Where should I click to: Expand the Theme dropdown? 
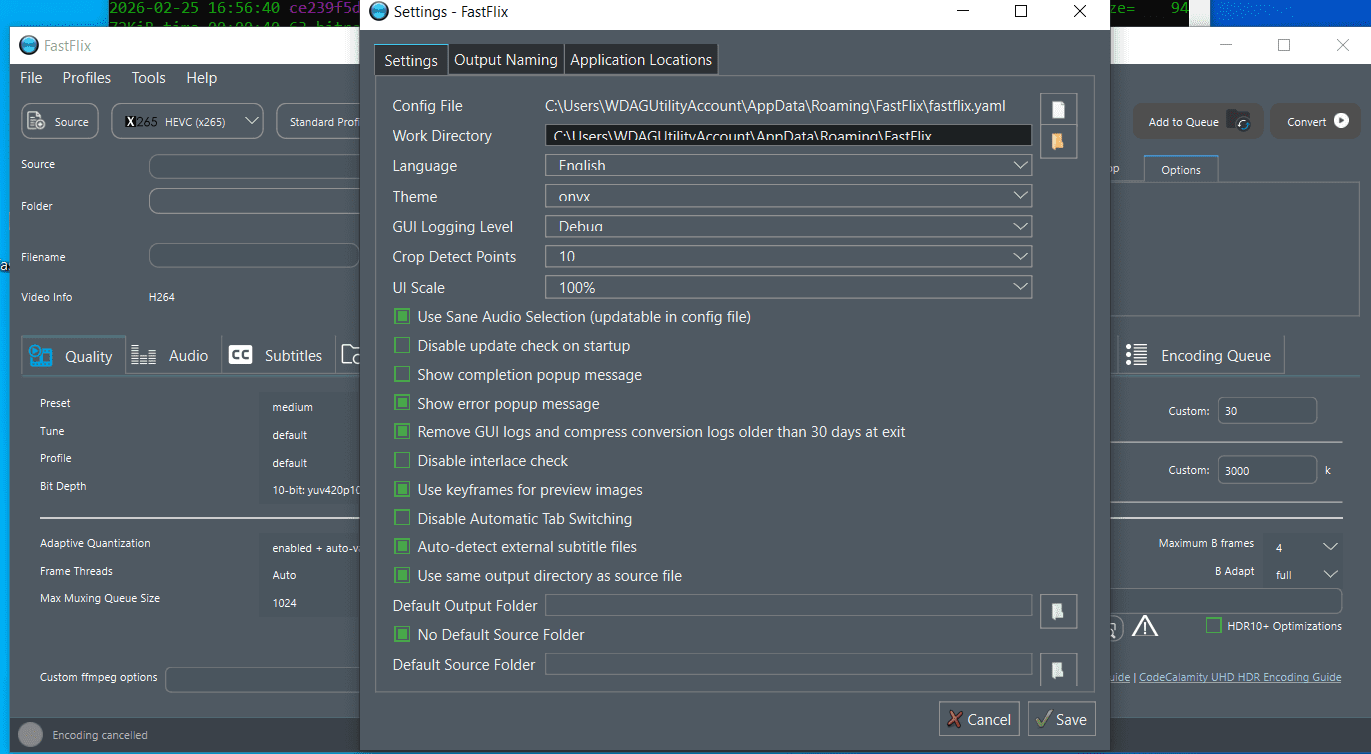[x=788, y=196]
